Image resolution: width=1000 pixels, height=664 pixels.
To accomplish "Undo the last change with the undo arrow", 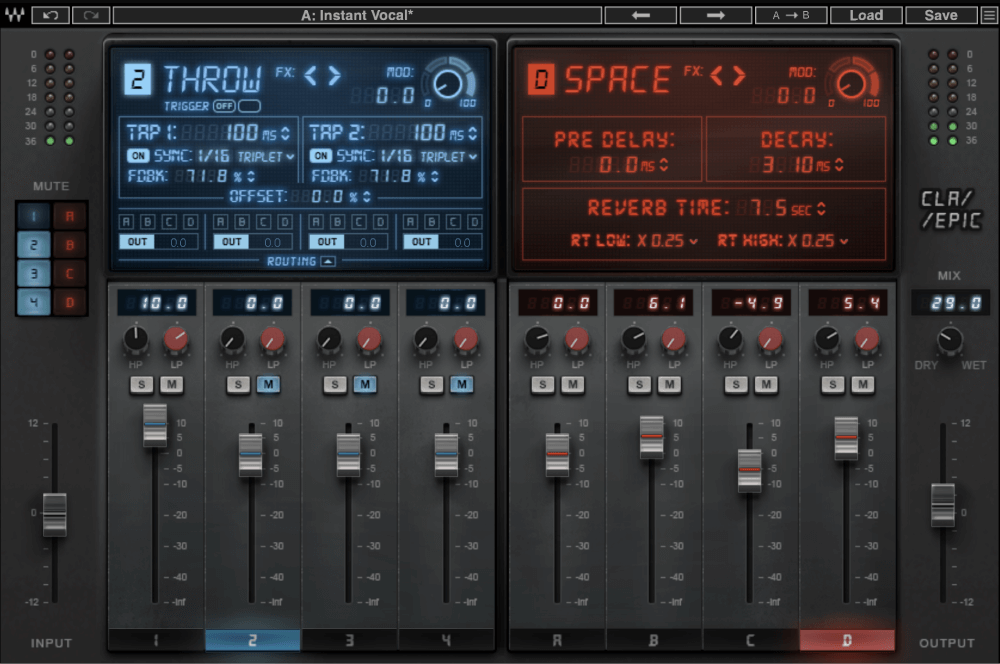I will [50, 15].
